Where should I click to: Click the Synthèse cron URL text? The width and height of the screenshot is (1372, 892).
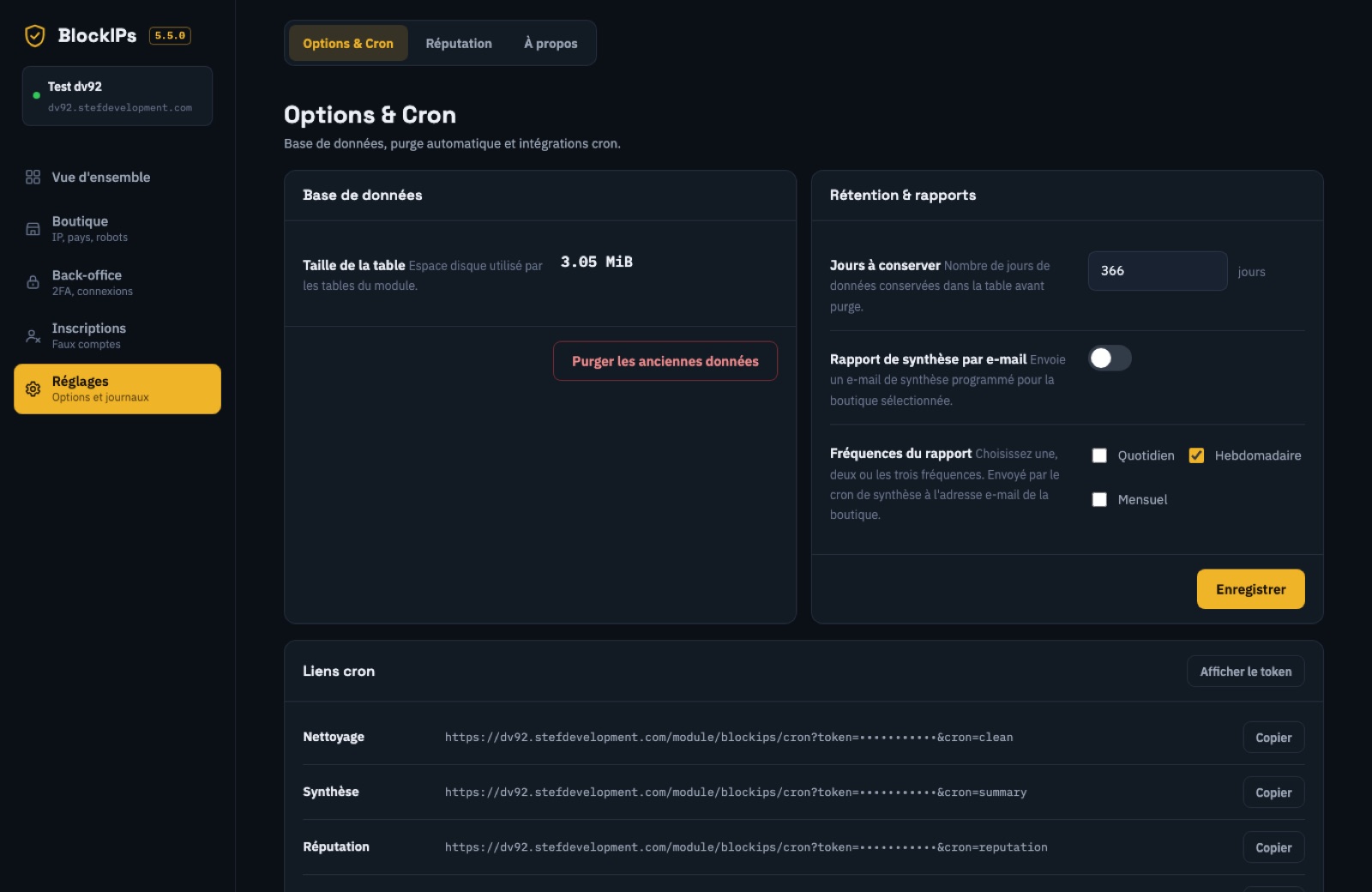(x=736, y=793)
